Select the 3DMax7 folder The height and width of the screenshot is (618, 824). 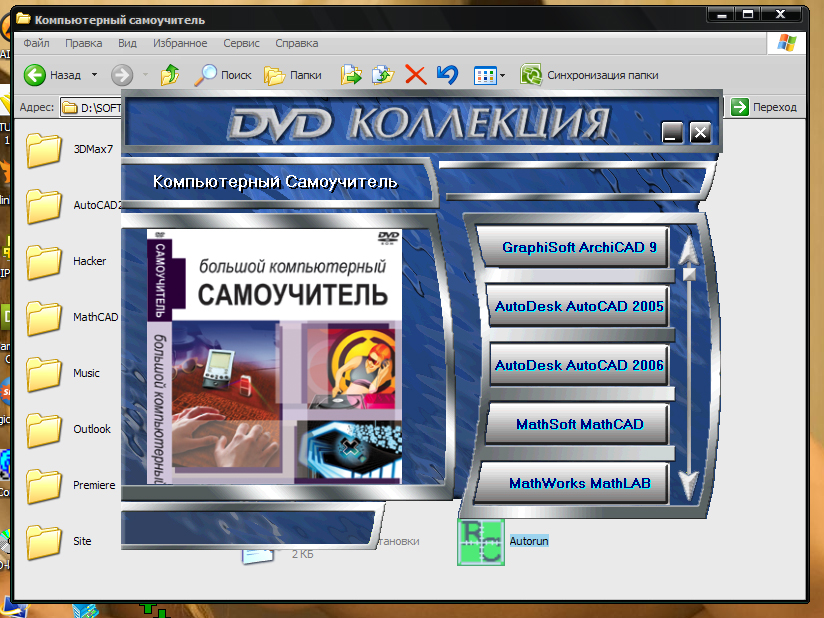(69, 150)
